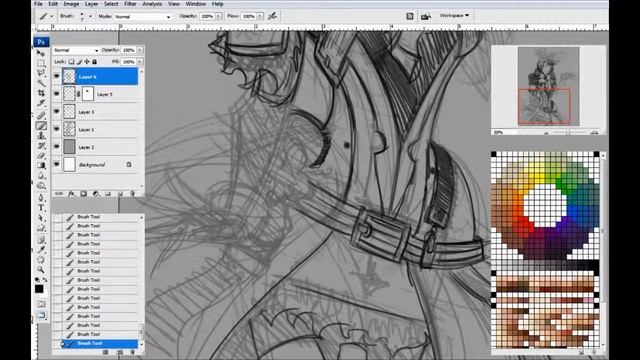Select the Eraser tool
This screenshot has width=640, height=360.
coord(41,156)
